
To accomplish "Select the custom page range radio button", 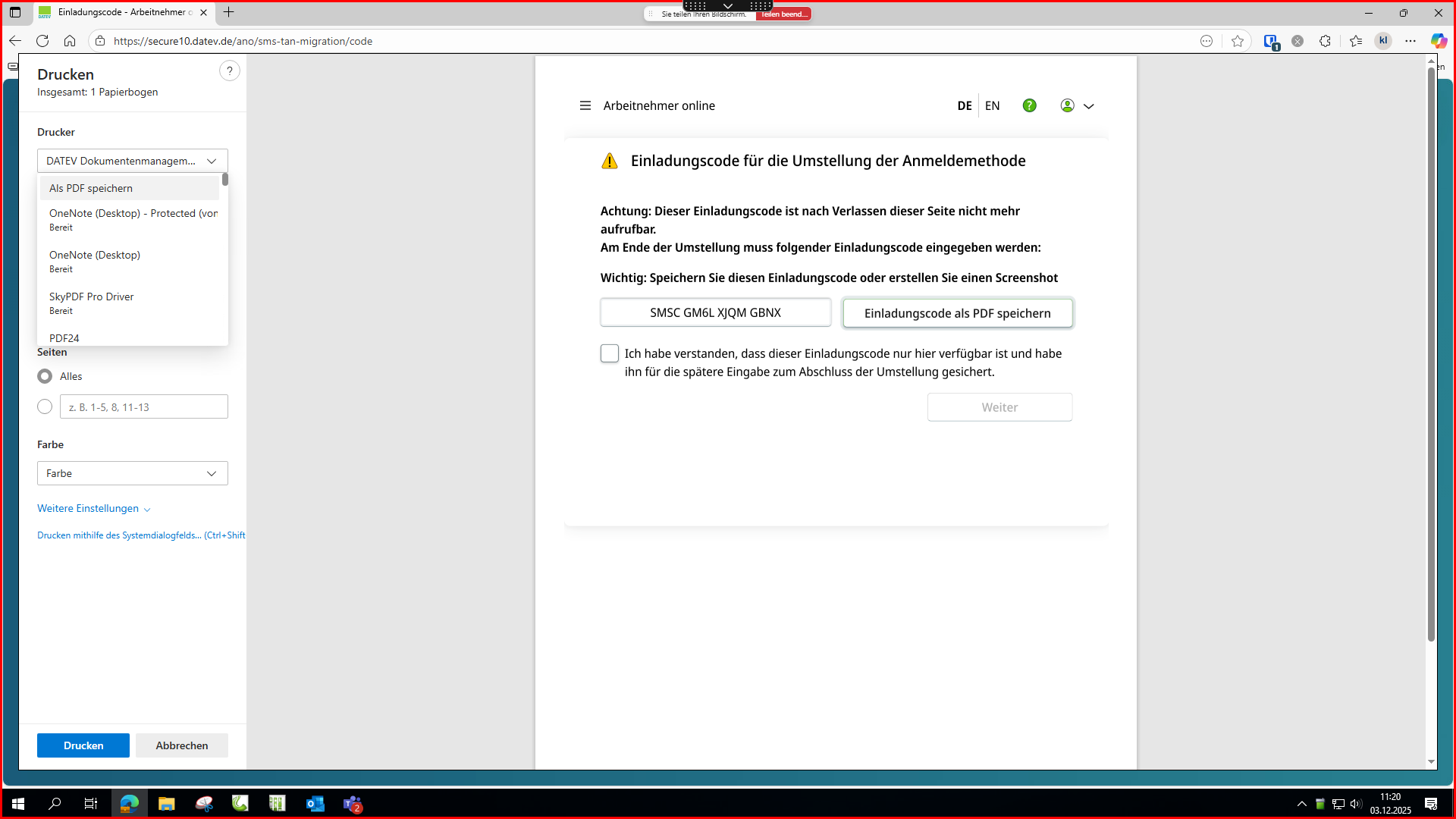I will pos(45,407).
